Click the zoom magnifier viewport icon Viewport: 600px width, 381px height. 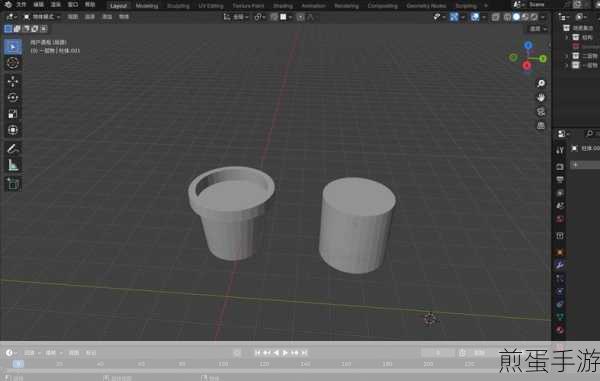(541, 83)
